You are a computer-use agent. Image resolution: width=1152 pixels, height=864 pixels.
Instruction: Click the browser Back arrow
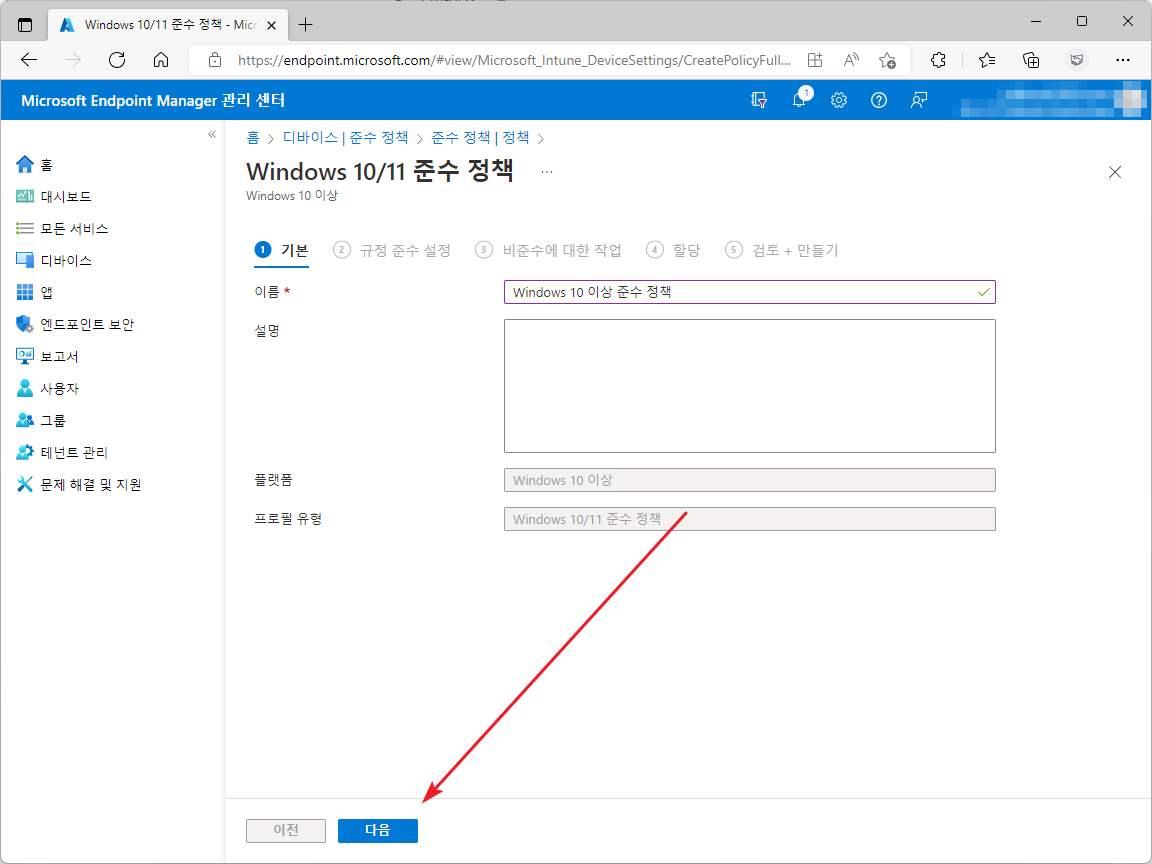tap(29, 60)
